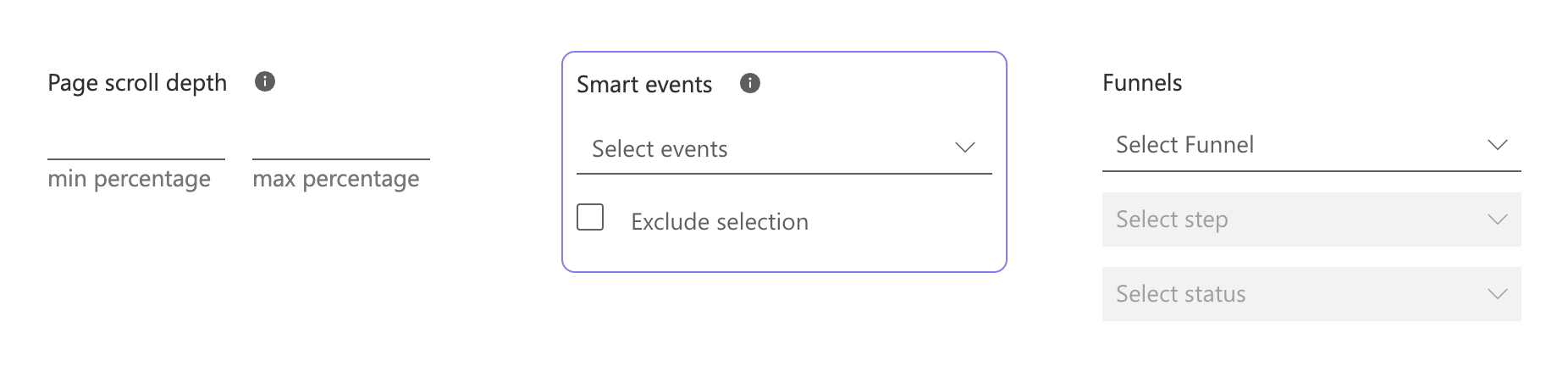Focus the max percentage input field
Image resolution: width=1568 pixels, height=378 pixels.
[341, 144]
